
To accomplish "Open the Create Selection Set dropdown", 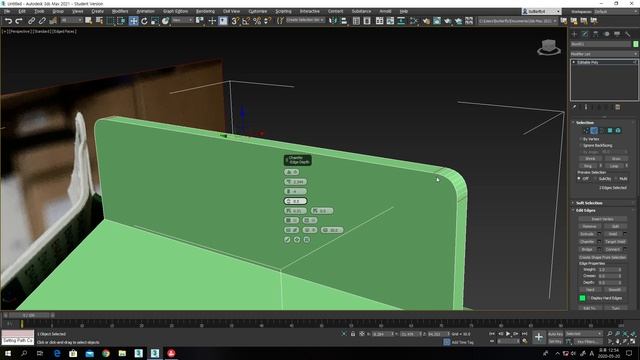I will click(x=305, y=20).
